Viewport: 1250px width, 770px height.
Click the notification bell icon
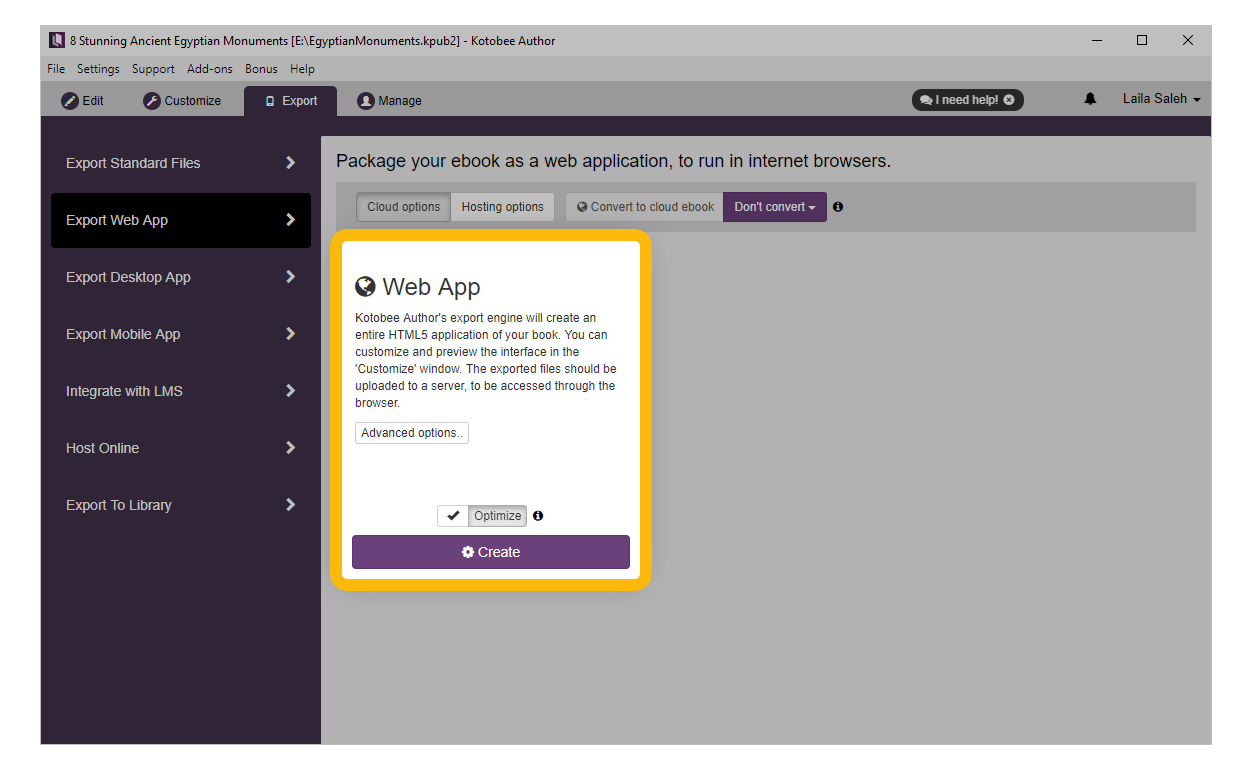click(x=1090, y=99)
